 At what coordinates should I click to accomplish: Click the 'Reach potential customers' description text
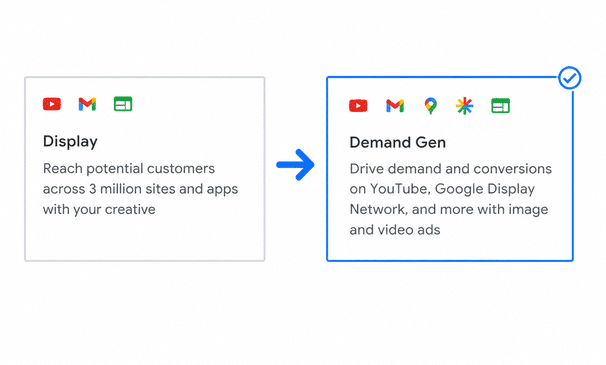tap(140, 189)
